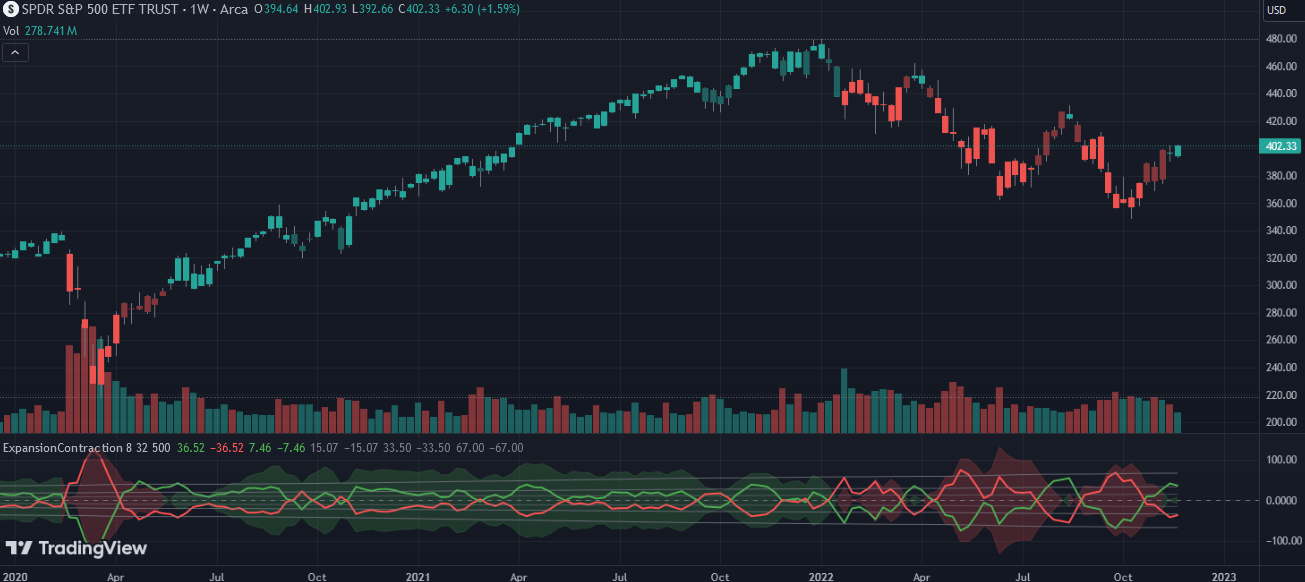Click the low value L392.66

[x=373, y=9]
